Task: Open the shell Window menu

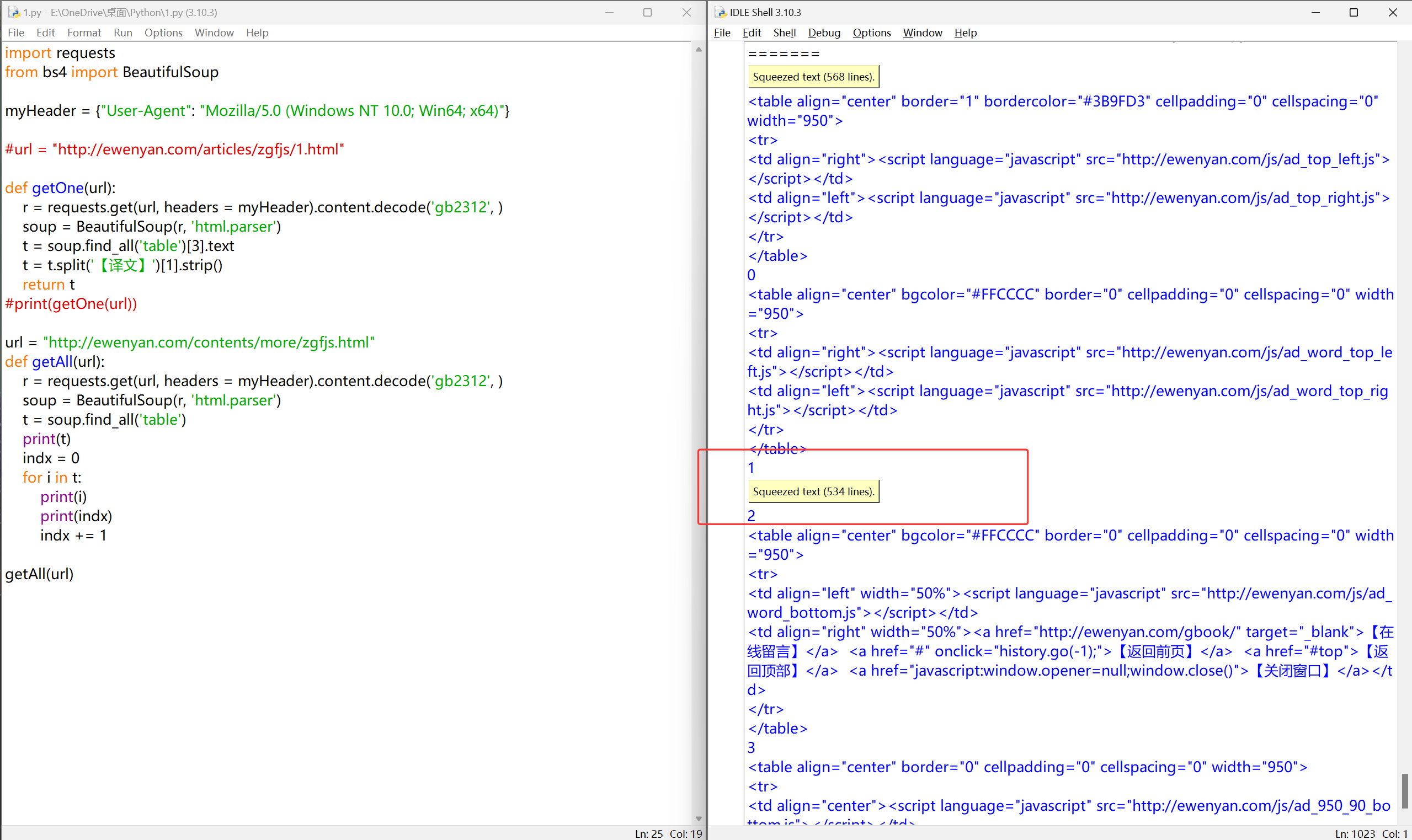Action: pyautogui.click(x=922, y=33)
